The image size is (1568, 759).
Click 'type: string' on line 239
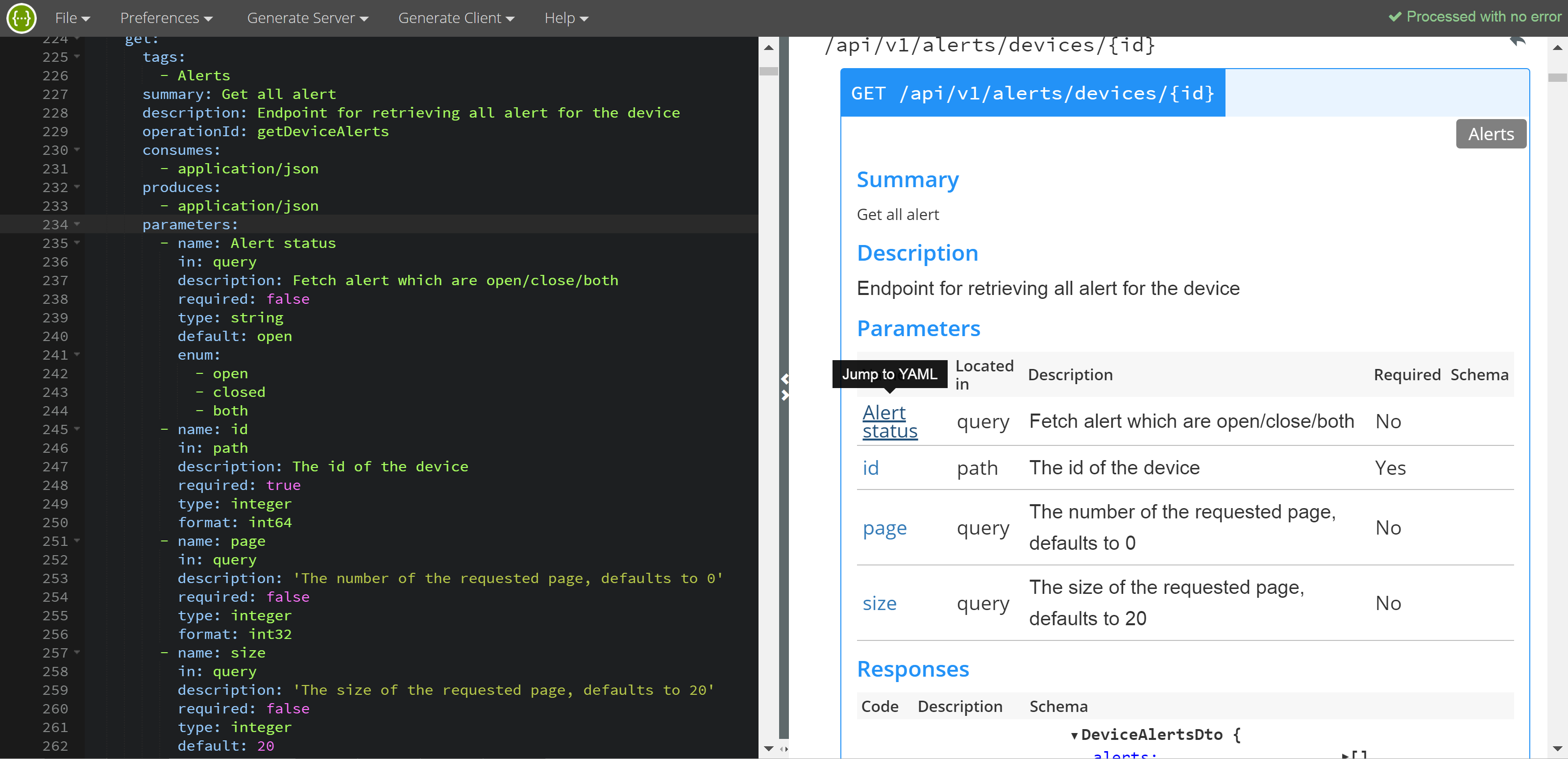(x=230, y=318)
